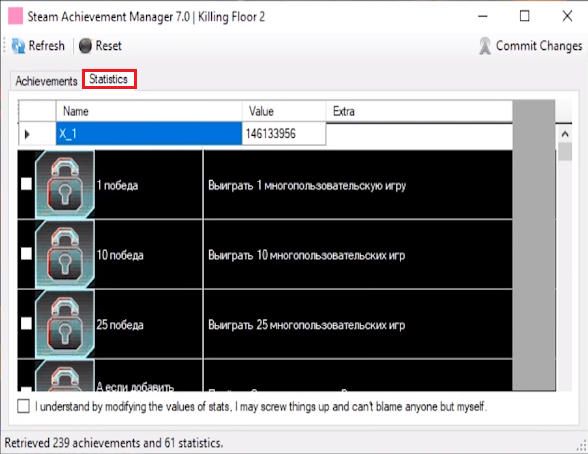Image resolution: width=588 pixels, height=454 pixels.
Task: Check the '25 победа' achievement checkbox
Action: point(26,323)
